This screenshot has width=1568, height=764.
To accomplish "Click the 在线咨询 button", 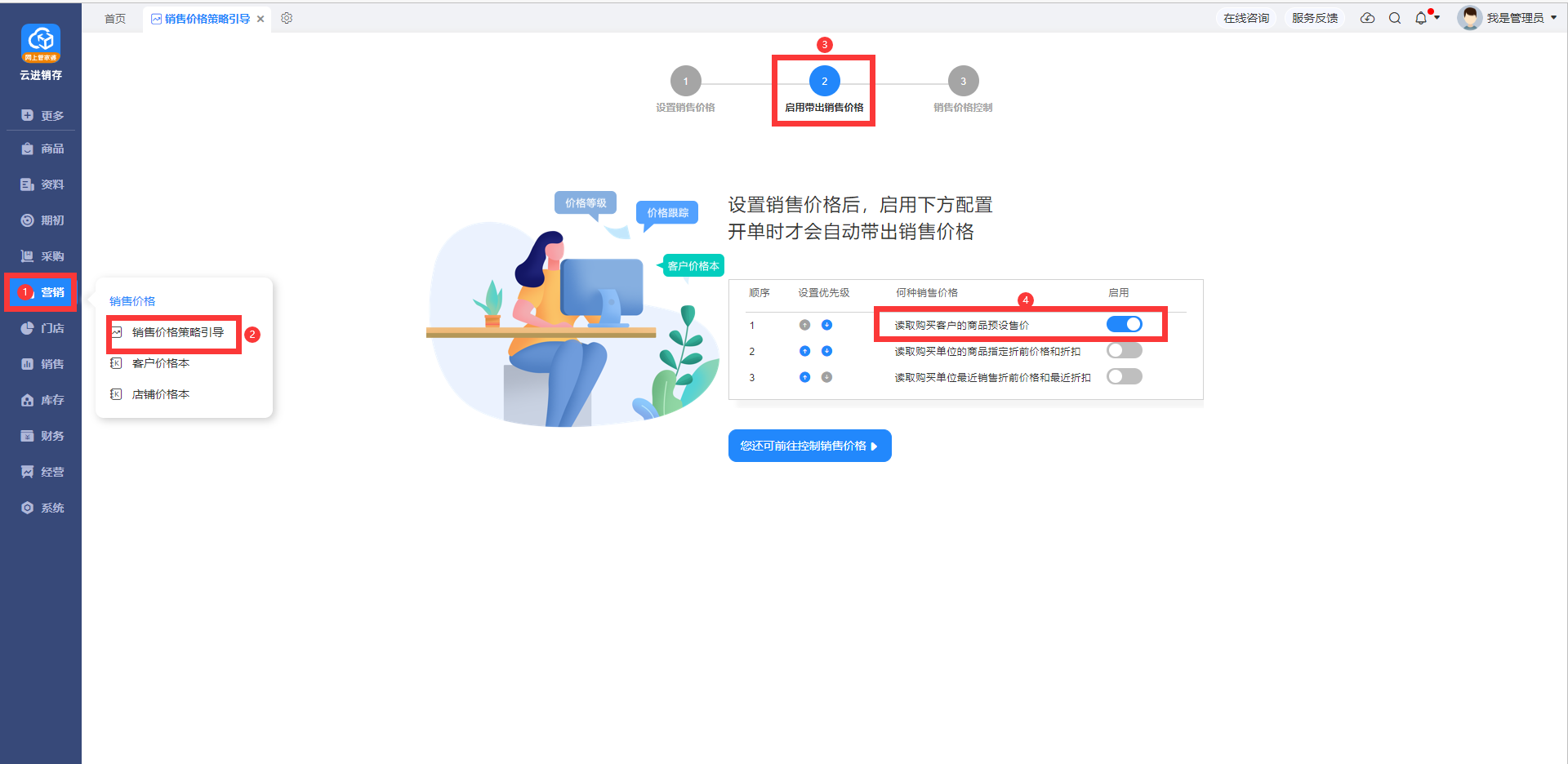I will tap(1246, 18).
